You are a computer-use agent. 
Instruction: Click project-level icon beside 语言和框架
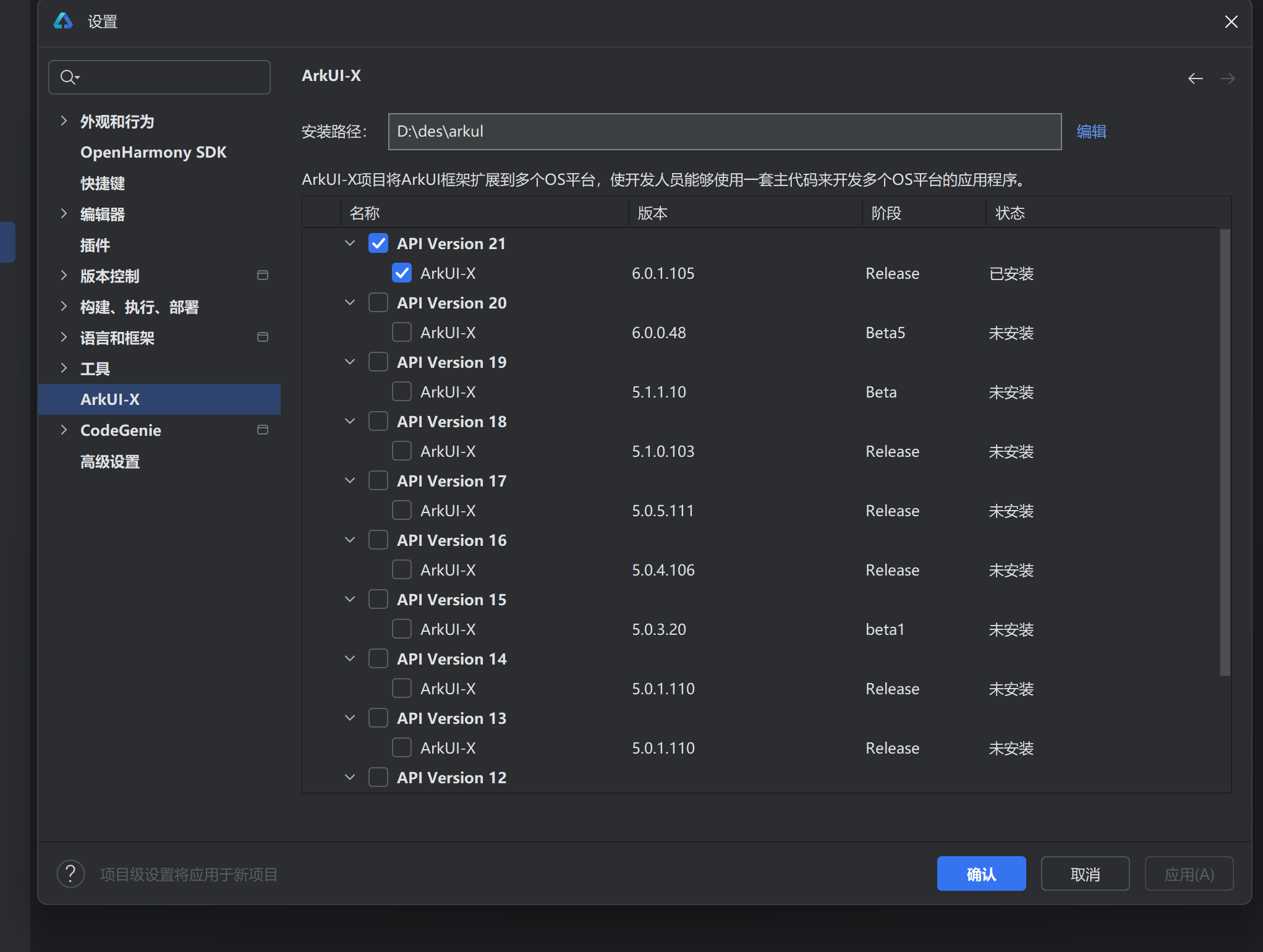(263, 338)
